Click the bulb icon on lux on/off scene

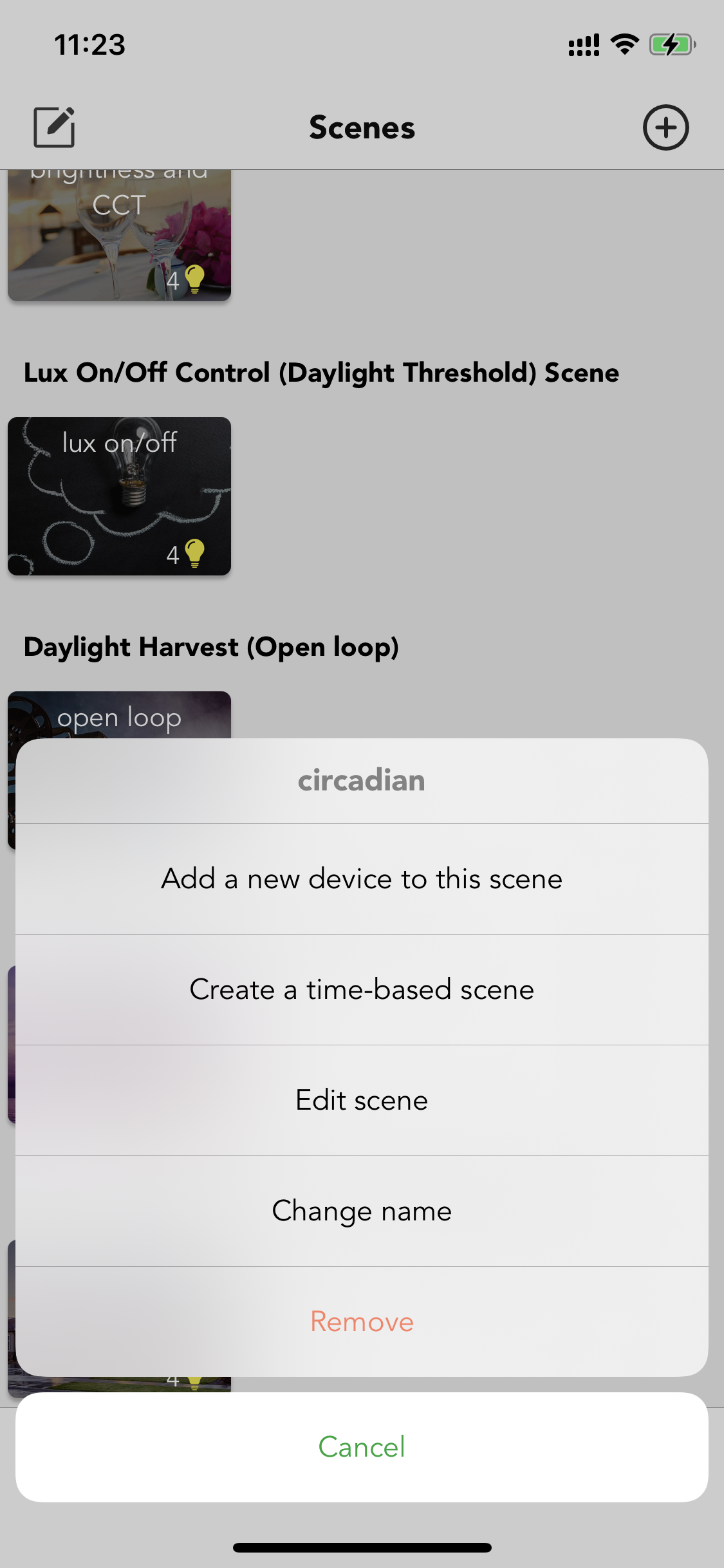pyautogui.click(x=194, y=554)
